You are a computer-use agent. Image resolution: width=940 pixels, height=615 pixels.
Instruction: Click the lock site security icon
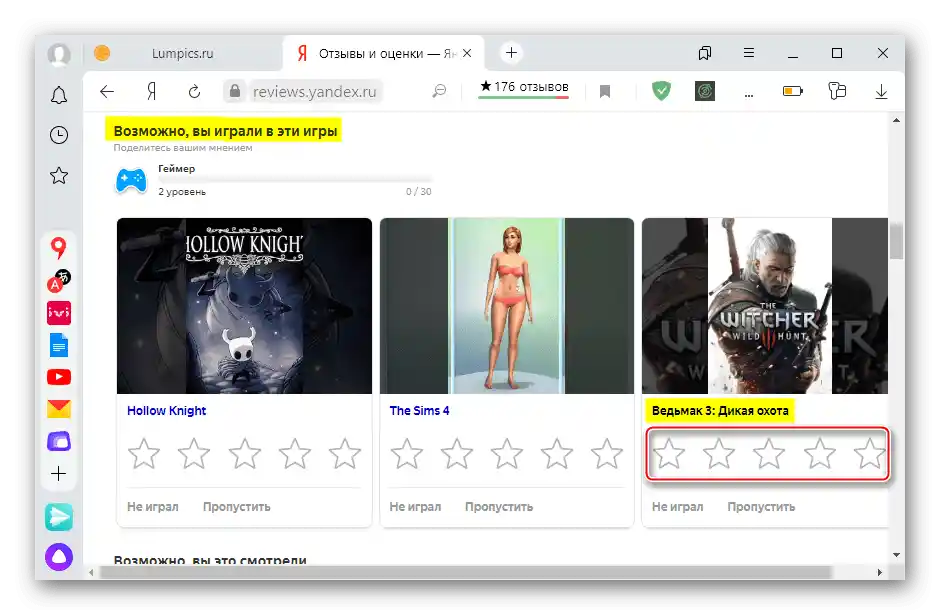235,91
